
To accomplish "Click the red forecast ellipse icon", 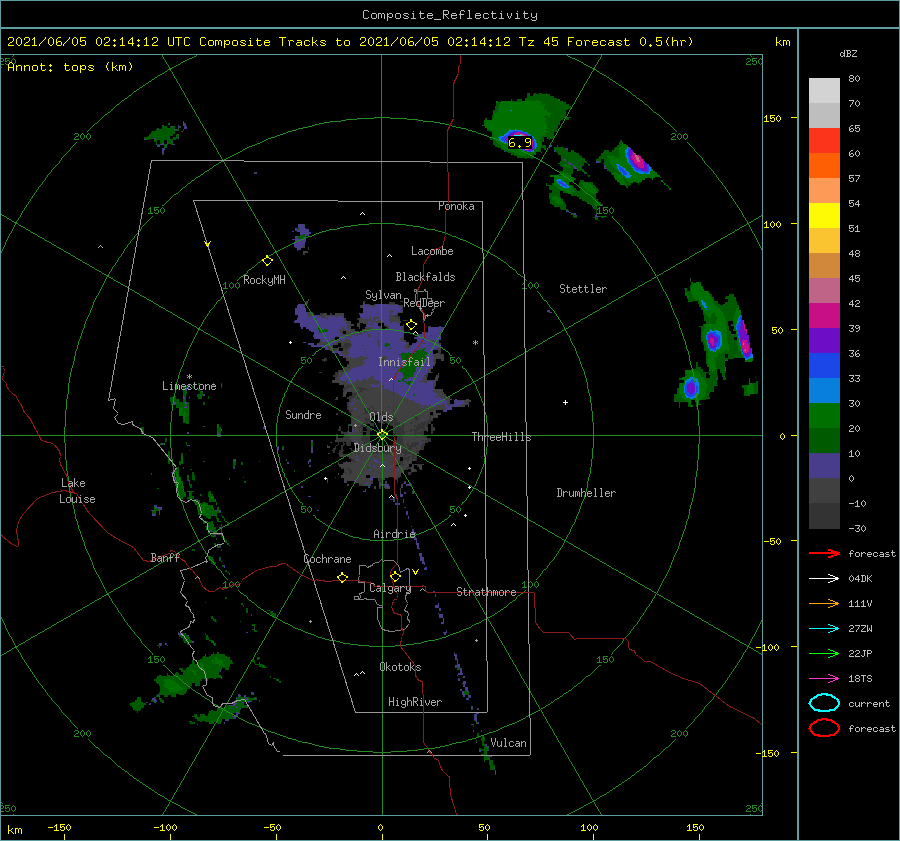I will [x=824, y=728].
